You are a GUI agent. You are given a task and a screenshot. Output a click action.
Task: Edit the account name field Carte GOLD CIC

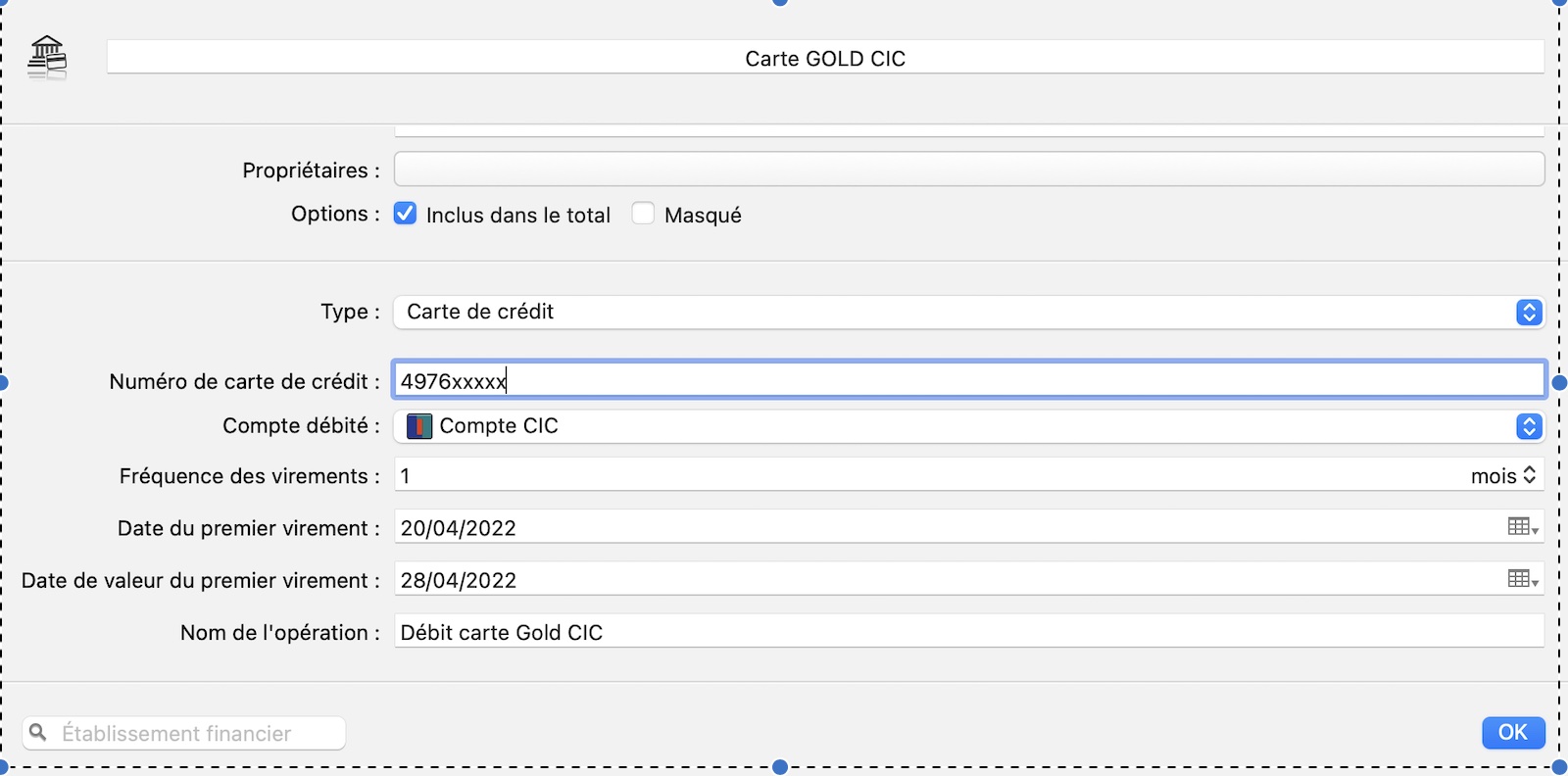tap(825, 58)
